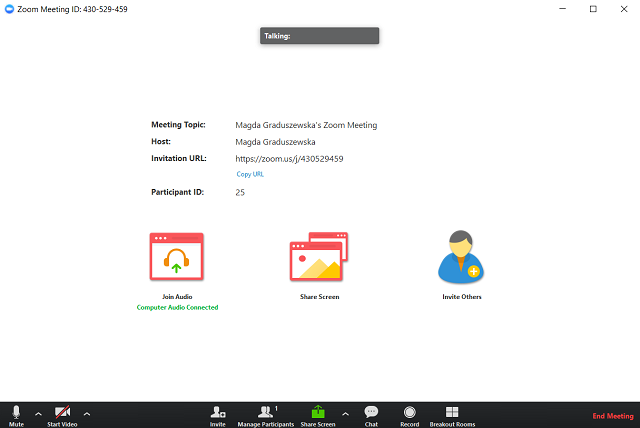
Task: Start Video using the camera icon
Action: tap(62, 412)
